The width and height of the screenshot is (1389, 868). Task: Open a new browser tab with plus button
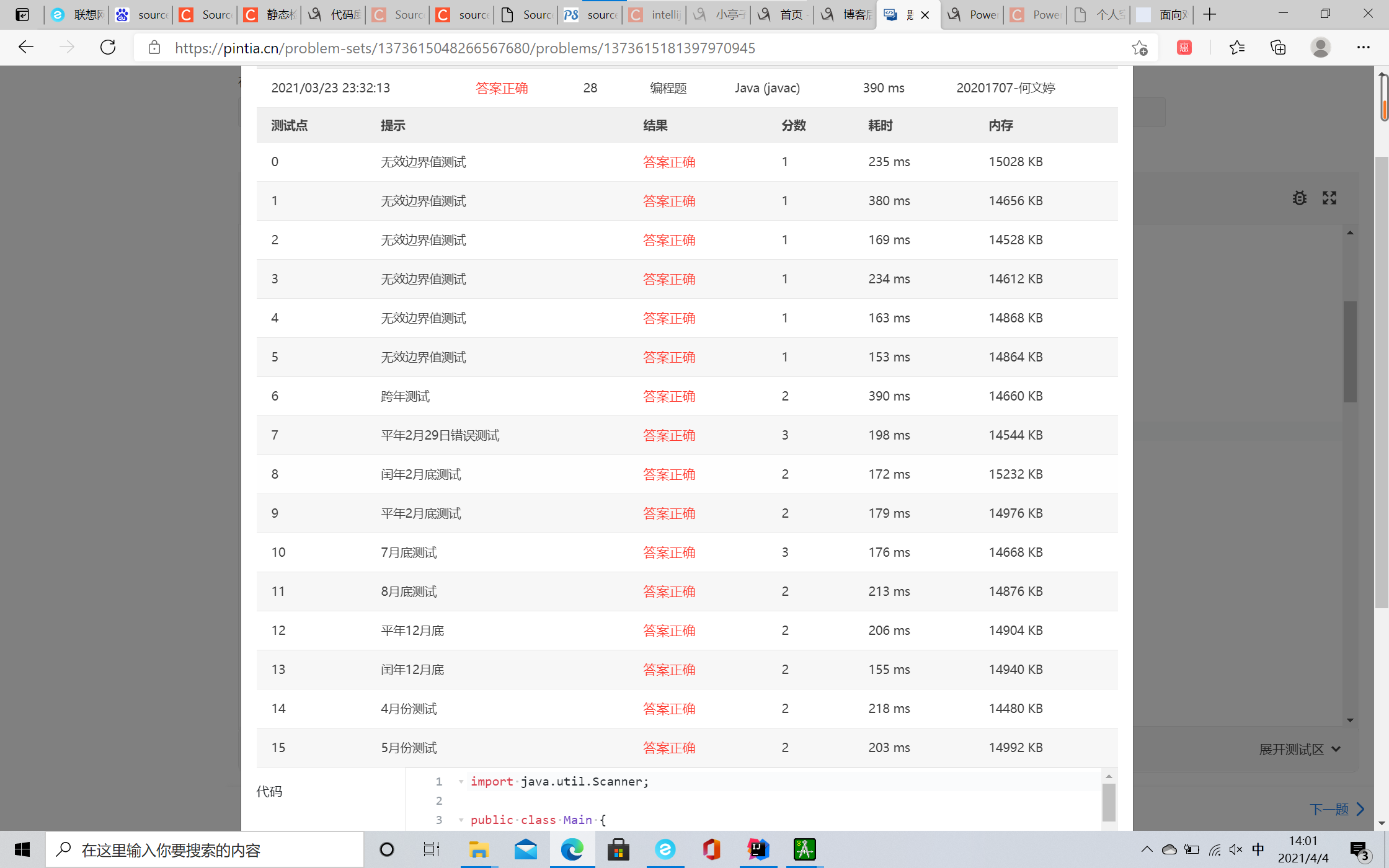click(x=1209, y=15)
